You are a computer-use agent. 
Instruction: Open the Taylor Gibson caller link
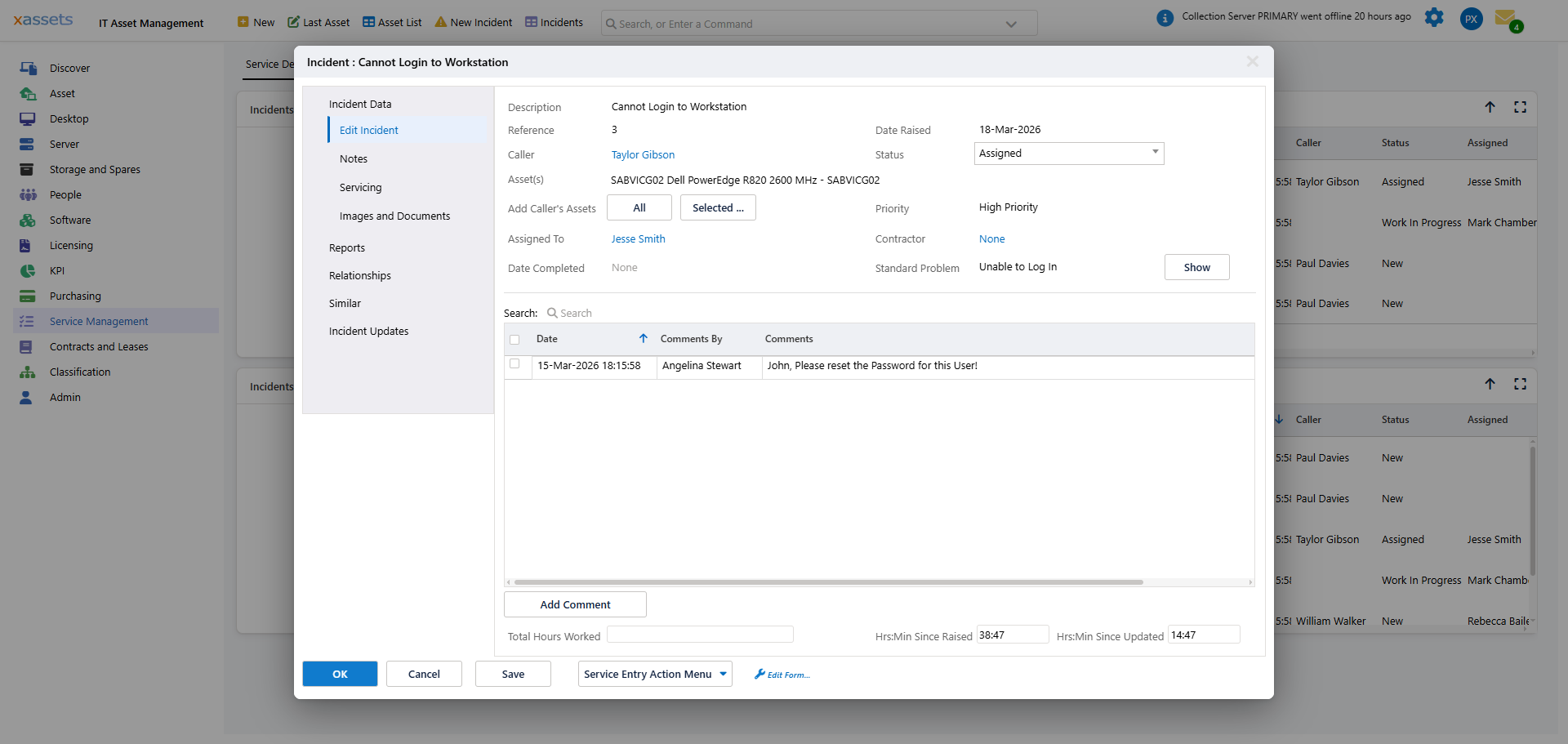click(x=644, y=154)
